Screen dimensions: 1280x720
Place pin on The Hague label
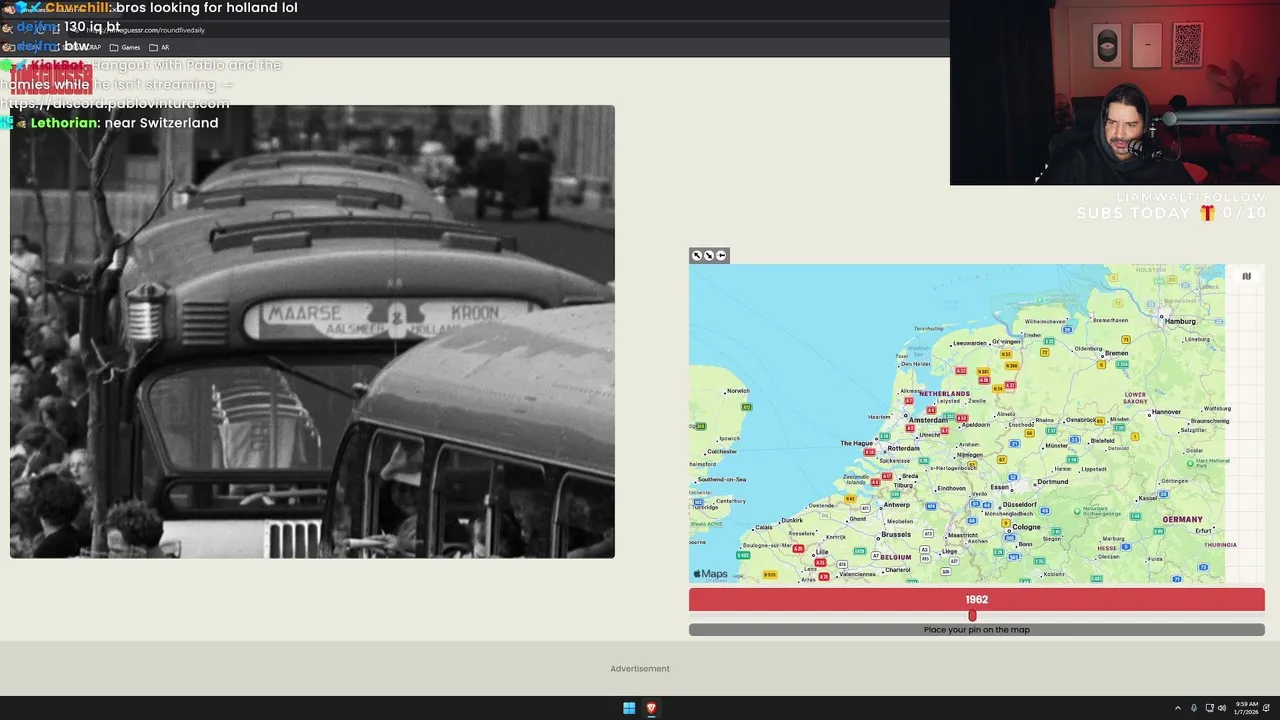coord(857,443)
